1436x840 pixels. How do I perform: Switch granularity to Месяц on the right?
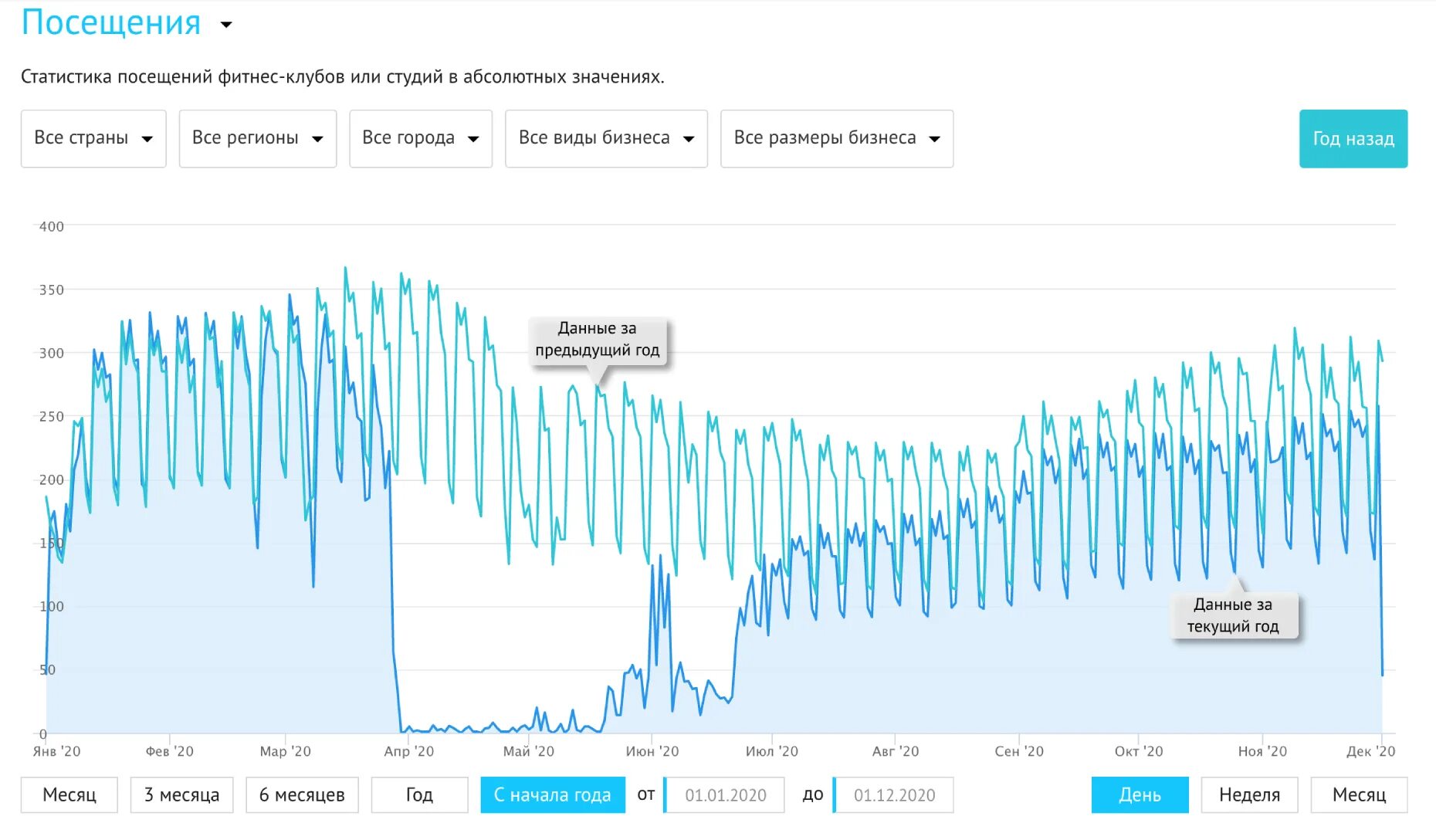tap(1359, 795)
